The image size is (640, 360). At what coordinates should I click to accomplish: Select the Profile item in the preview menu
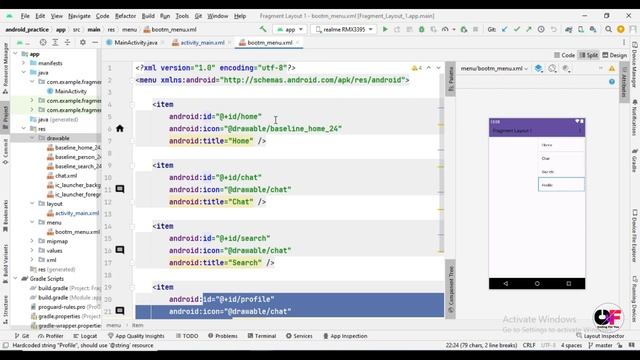(x=561, y=185)
